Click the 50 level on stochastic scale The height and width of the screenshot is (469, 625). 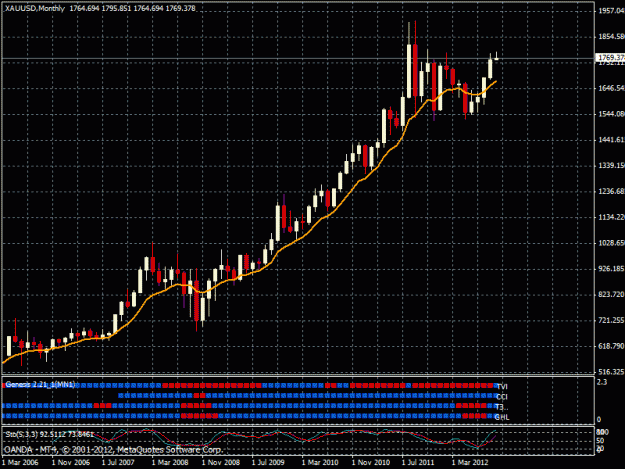click(600, 441)
